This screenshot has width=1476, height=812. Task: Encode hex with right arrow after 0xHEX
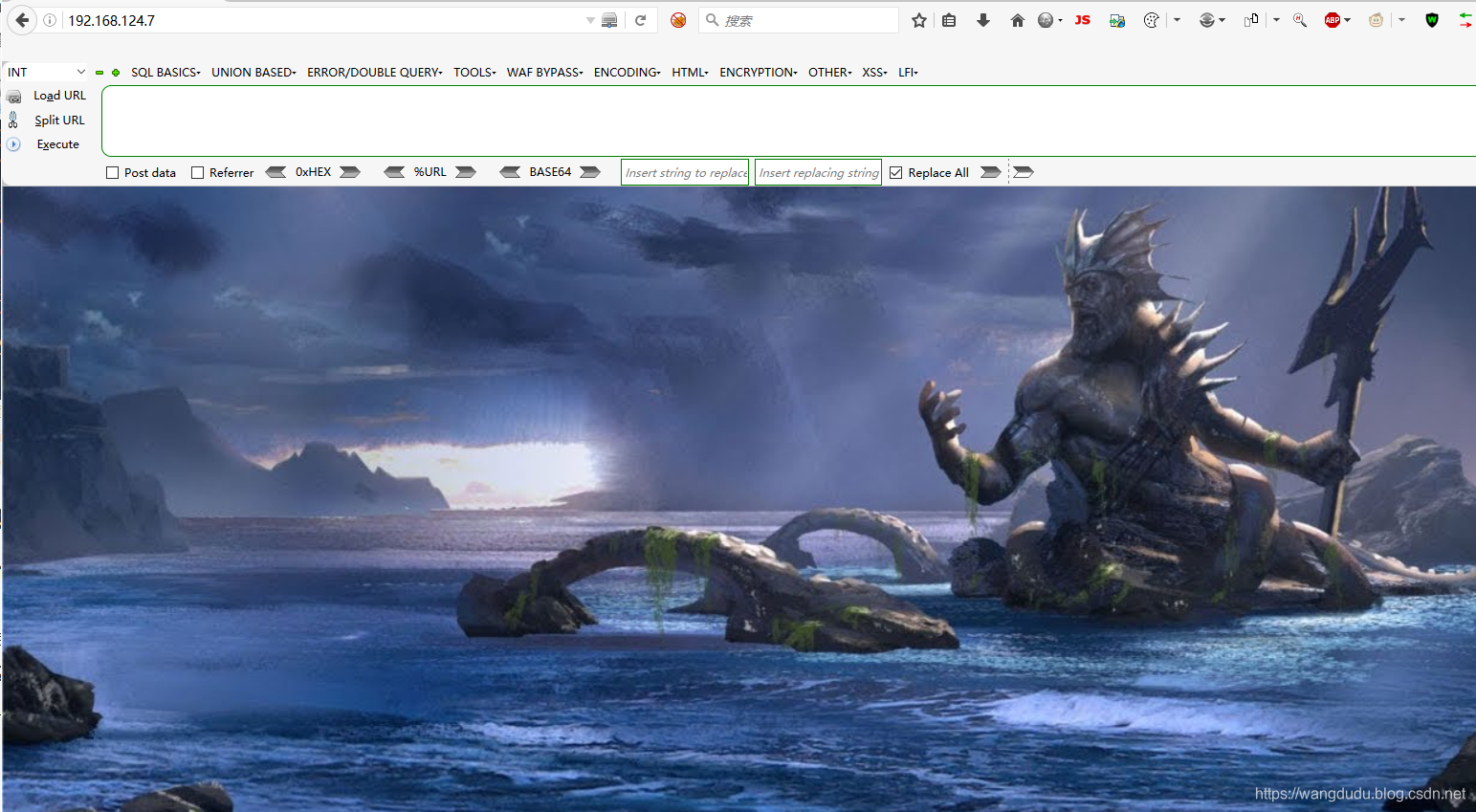(350, 172)
